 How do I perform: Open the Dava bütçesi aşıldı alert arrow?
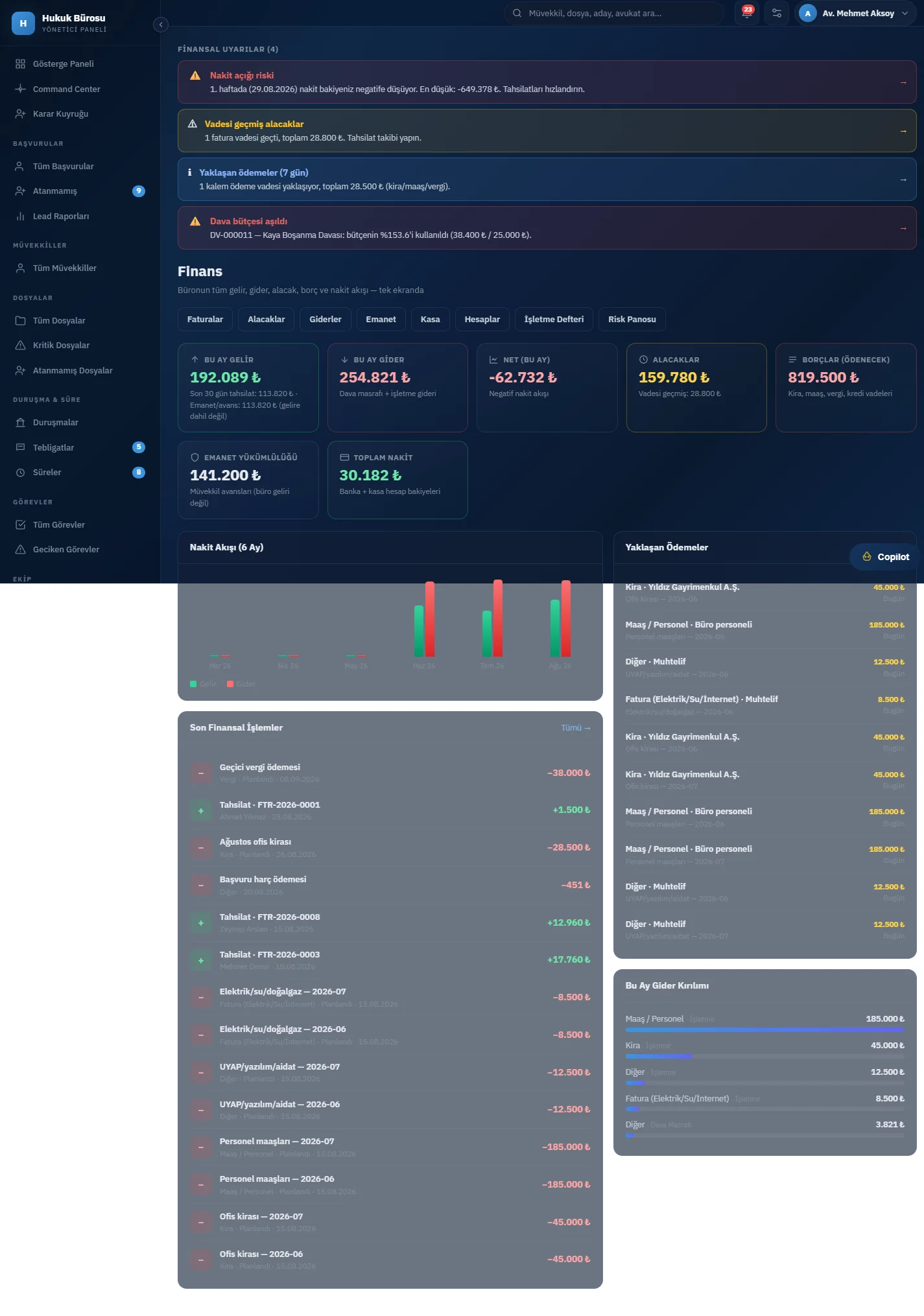(903, 228)
